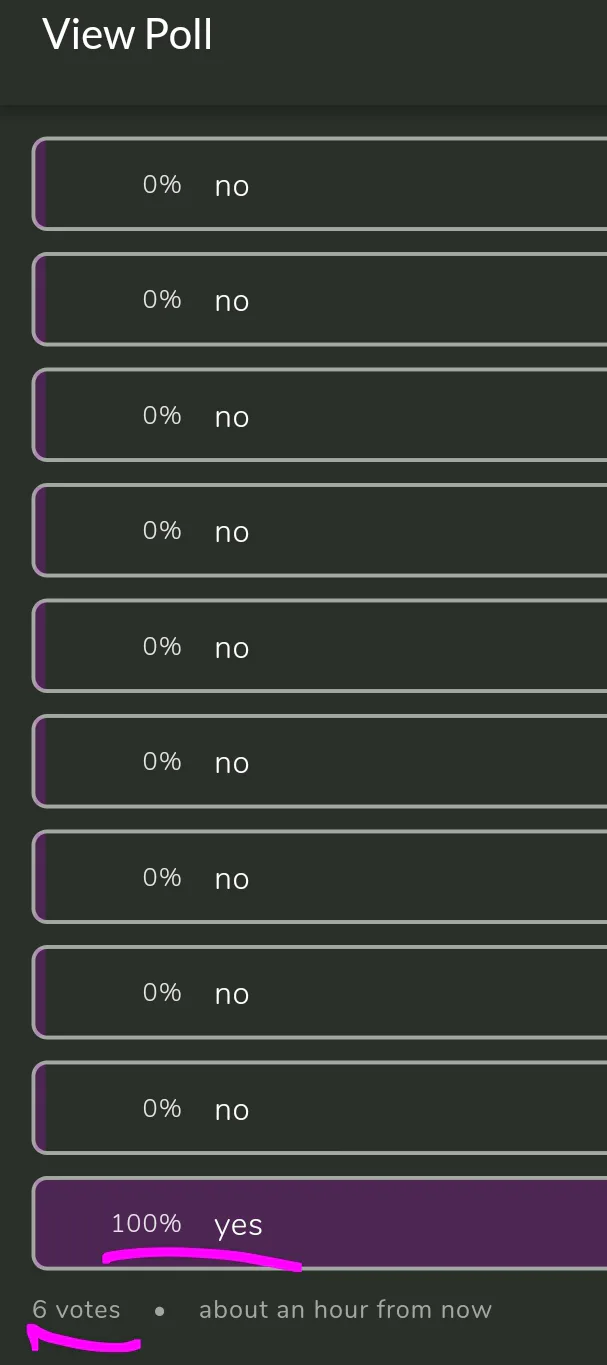Image resolution: width=607 pixels, height=1365 pixels.
Task: Pick the third "no" poll option
Action: click(320, 415)
